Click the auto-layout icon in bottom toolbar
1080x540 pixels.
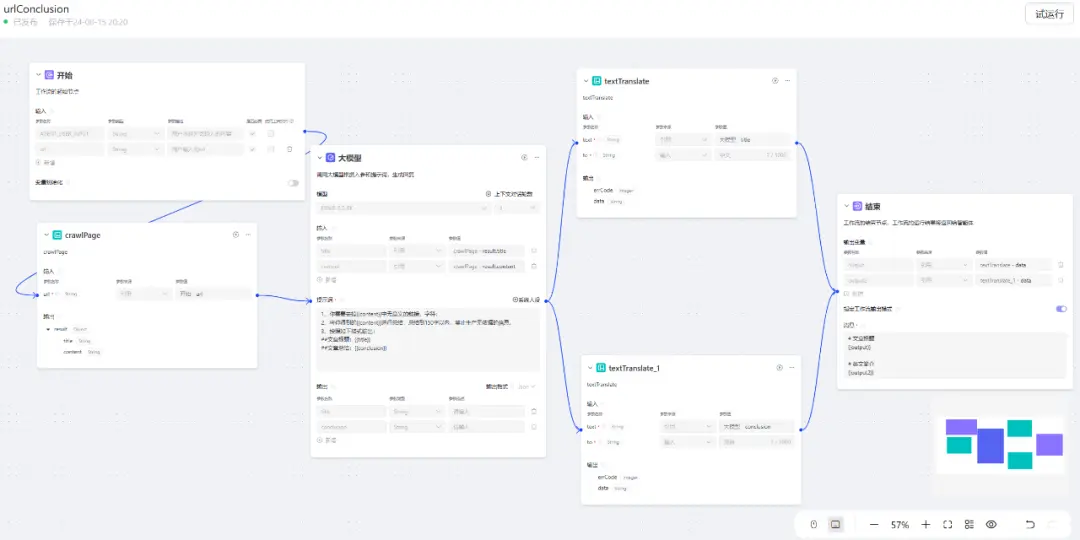click(x=969, y=524)
